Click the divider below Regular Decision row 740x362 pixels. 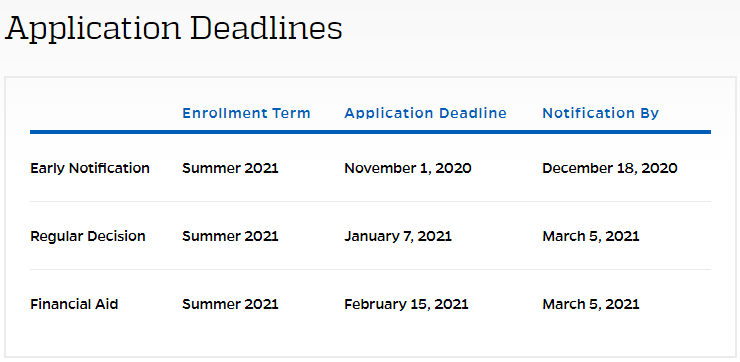[370, 269]
